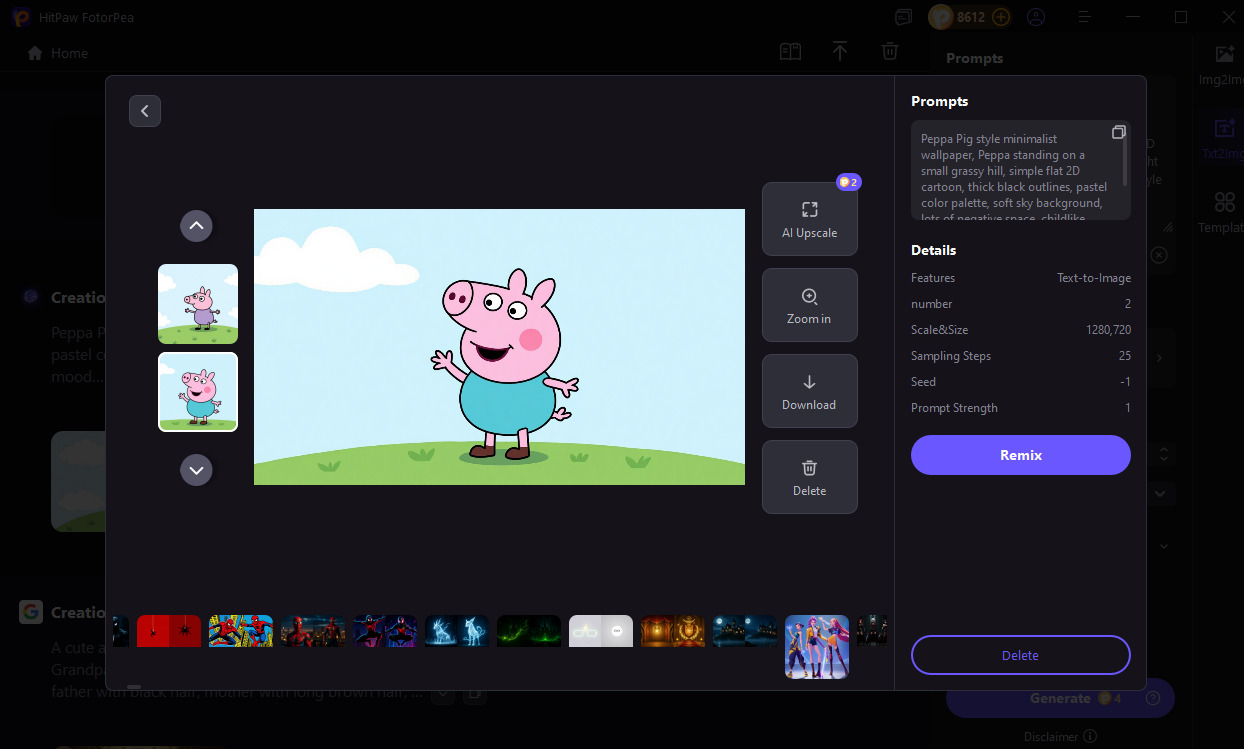Click the outlined Delete button at bottom right

tap(1020, 655)
